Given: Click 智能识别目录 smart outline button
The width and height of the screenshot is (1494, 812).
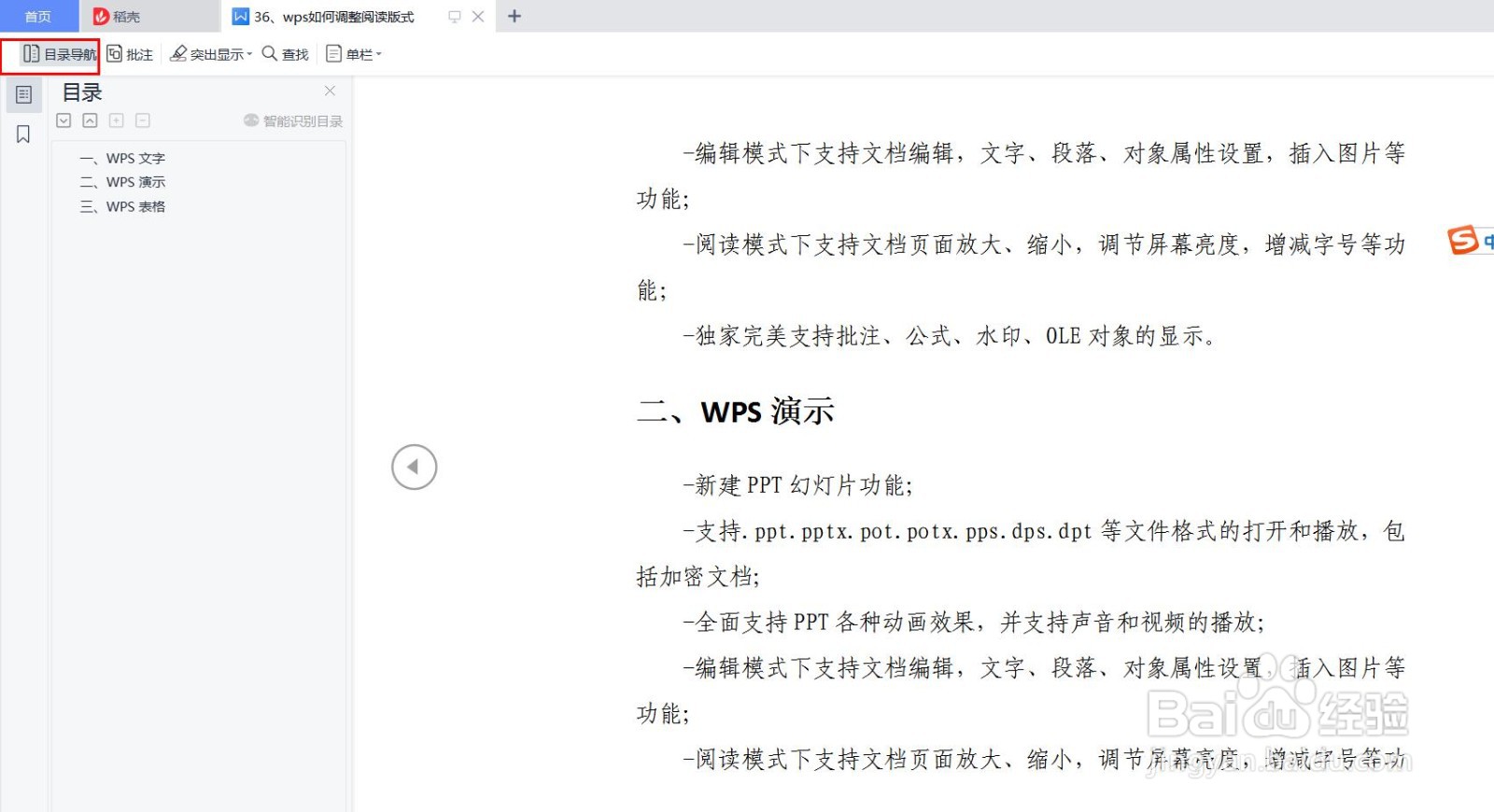Looking at the screenshot, I should pos(293,120).
